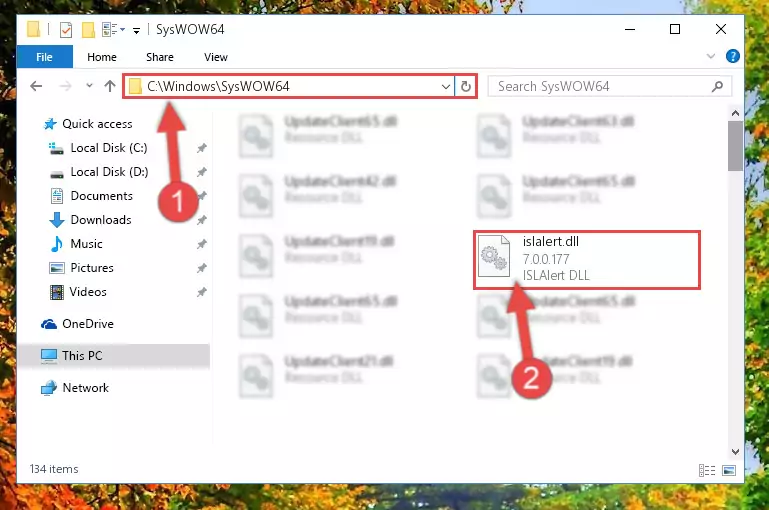Click the view options icon in quick access toolbar
This screenshot has height=510, width=769.
[x=110, y=30]
